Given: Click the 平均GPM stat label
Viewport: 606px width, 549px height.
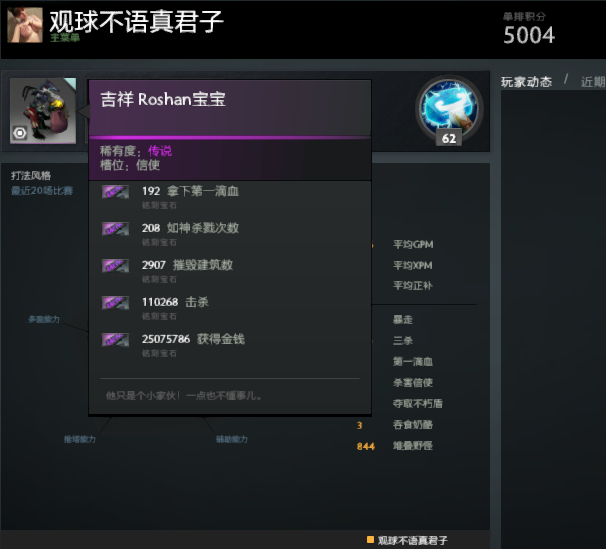Looking at the screenshot, I should [413, 245].
